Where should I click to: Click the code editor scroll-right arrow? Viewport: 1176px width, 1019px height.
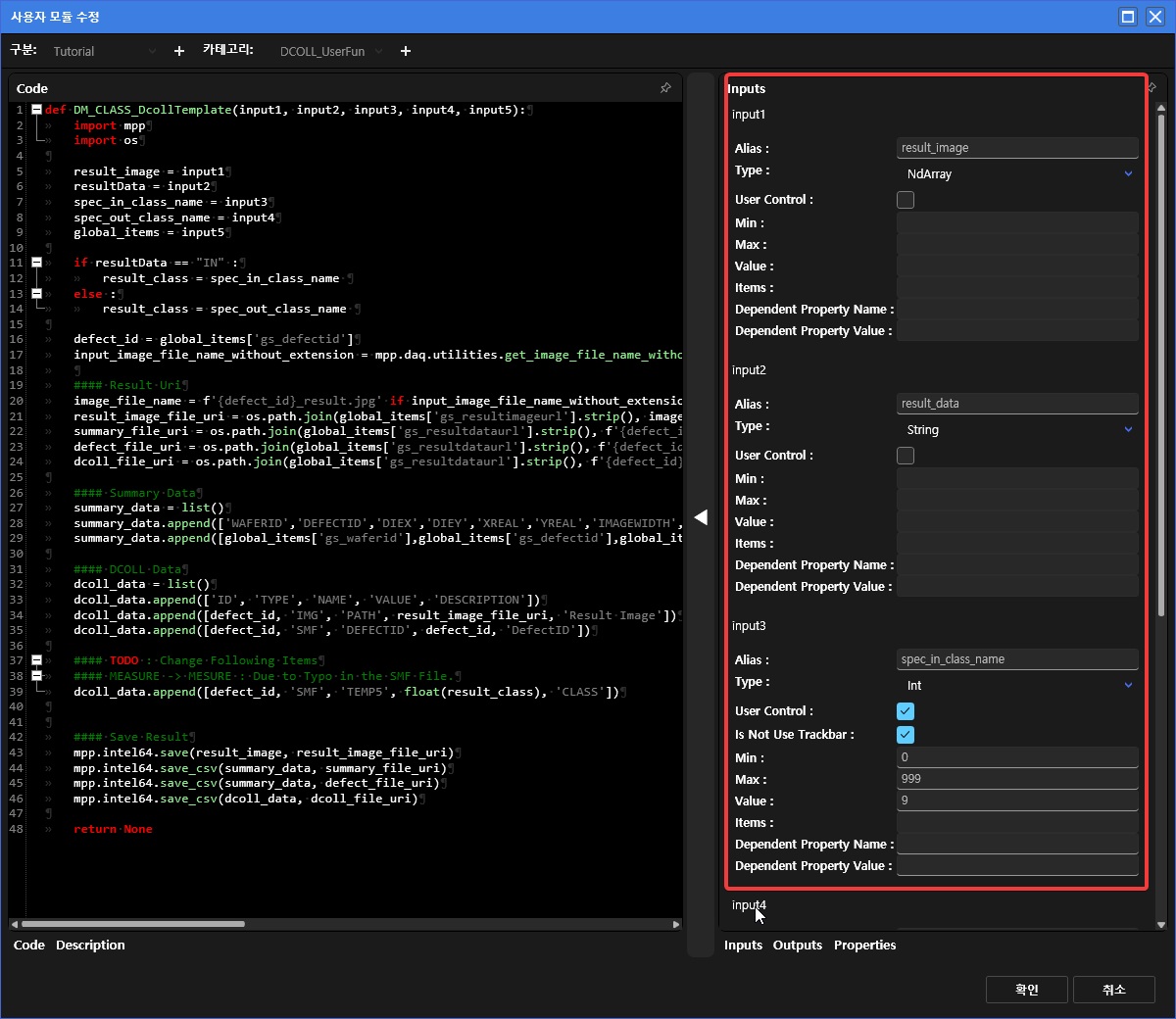pyautogui.click(x=676, y=924)
